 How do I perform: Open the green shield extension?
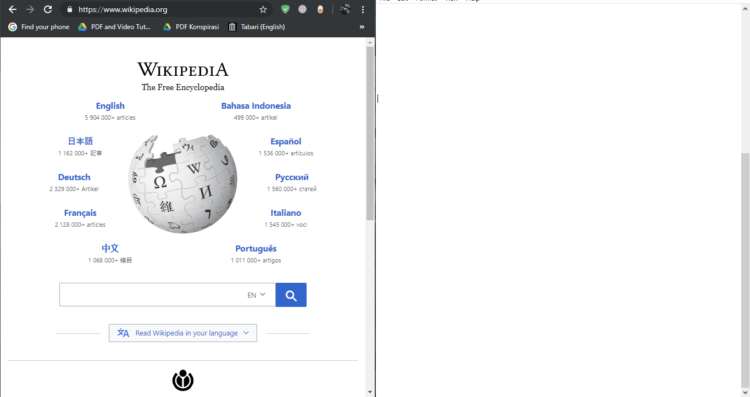pos(285,9)
